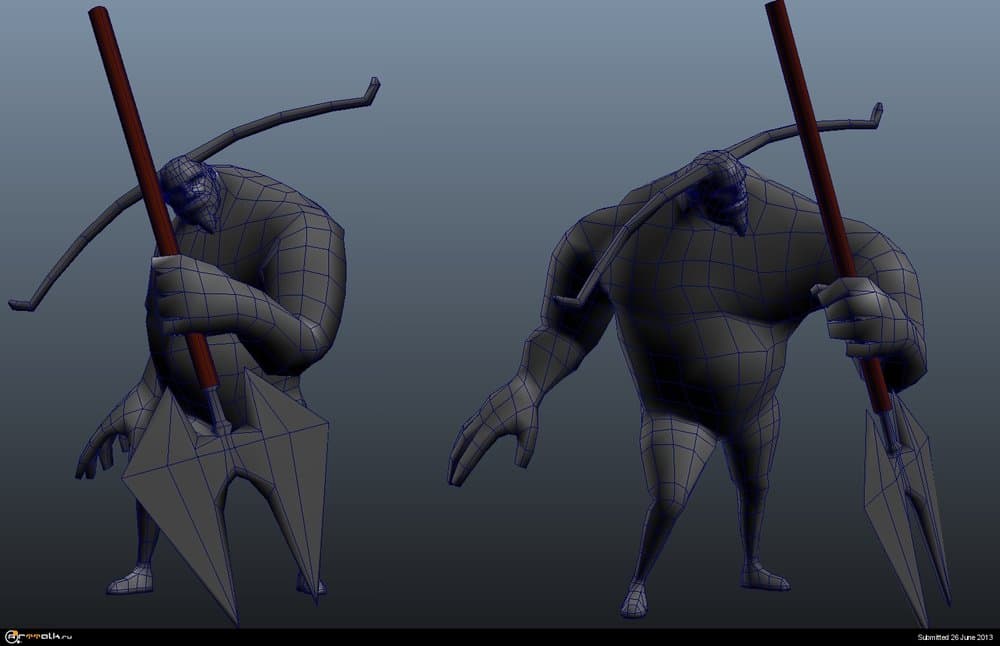Click the left character's upper right antenna tip

pos(371,89)
